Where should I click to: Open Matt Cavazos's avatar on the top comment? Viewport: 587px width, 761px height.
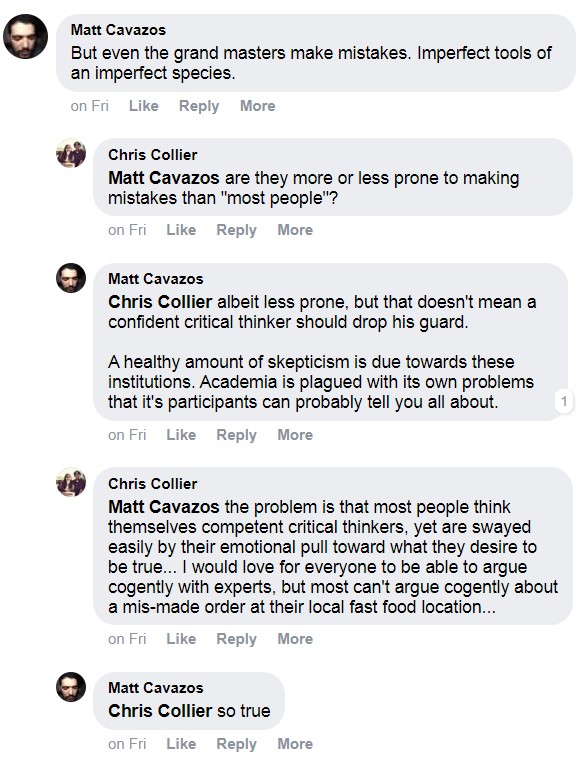point(25,36)
